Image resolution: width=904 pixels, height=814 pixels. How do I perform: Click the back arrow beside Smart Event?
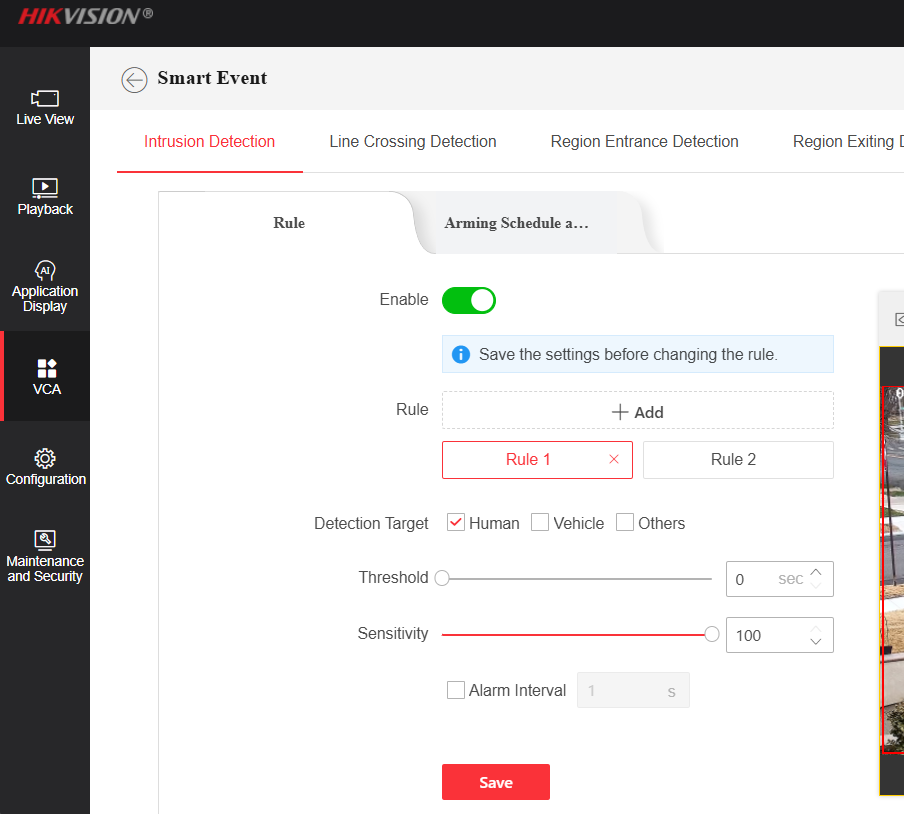134,80
